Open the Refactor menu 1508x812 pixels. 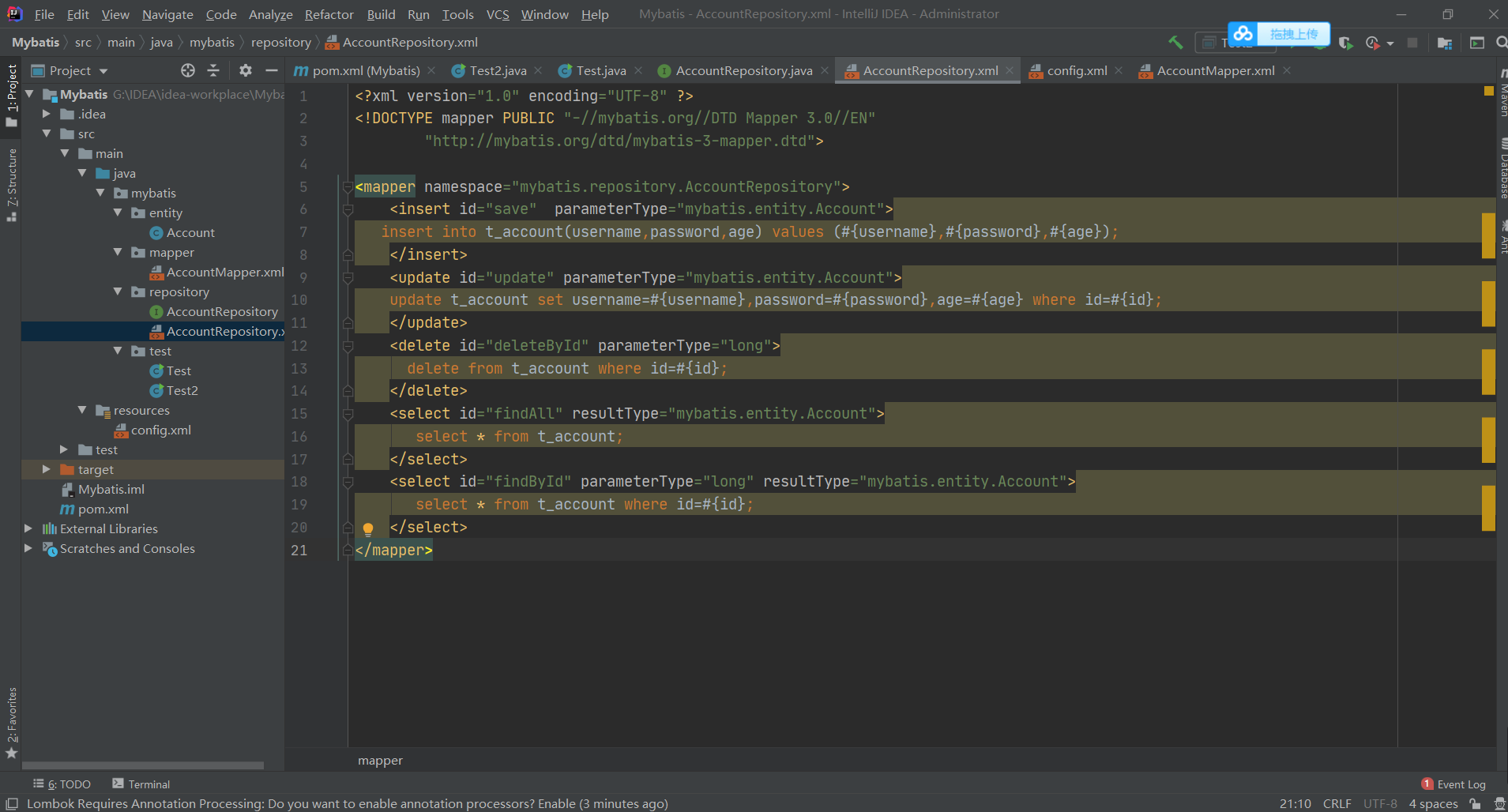[329, 14]
